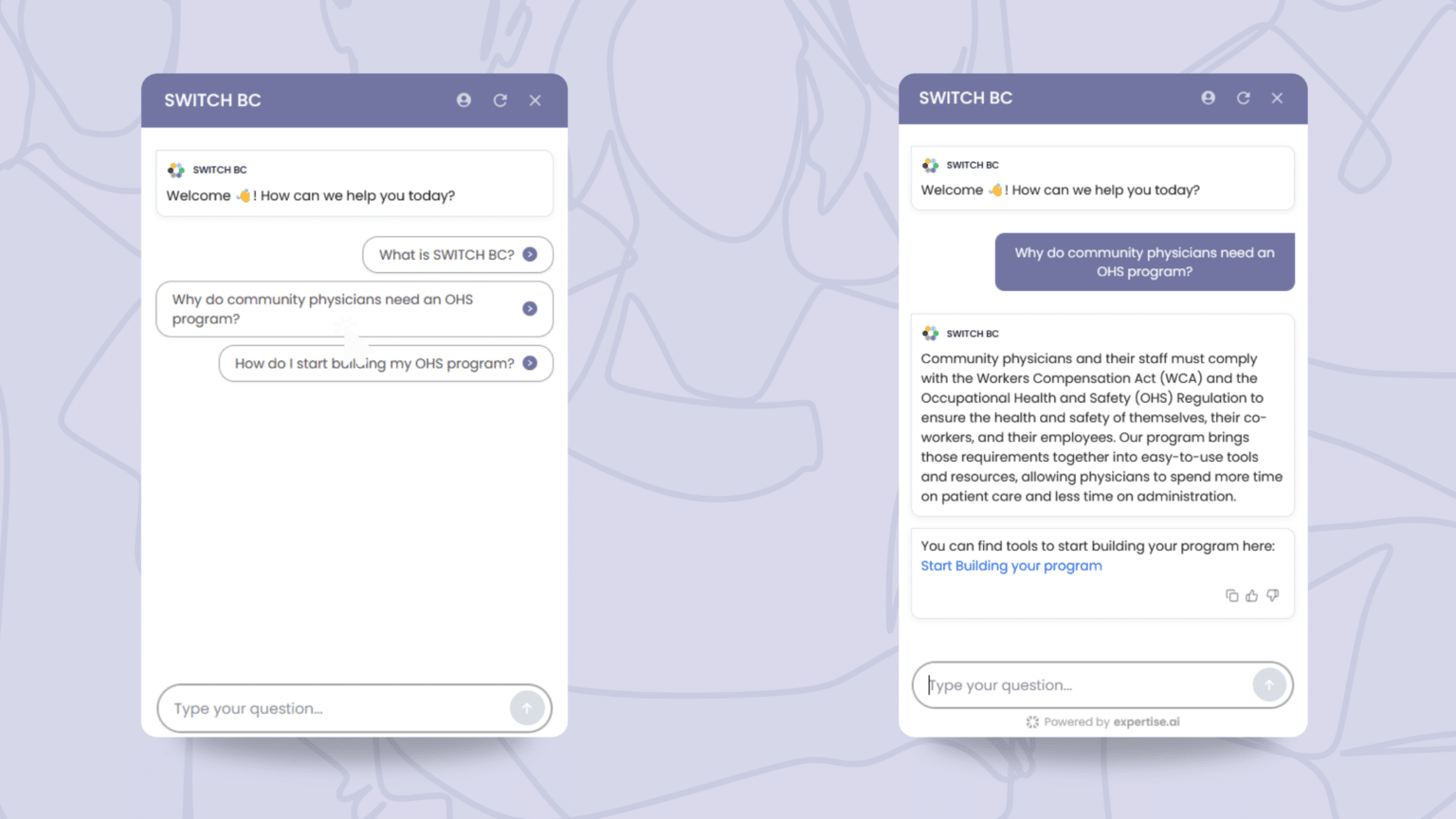Select 'Why do community physicians need an OHS program?' suggestion

coord(355,309)
